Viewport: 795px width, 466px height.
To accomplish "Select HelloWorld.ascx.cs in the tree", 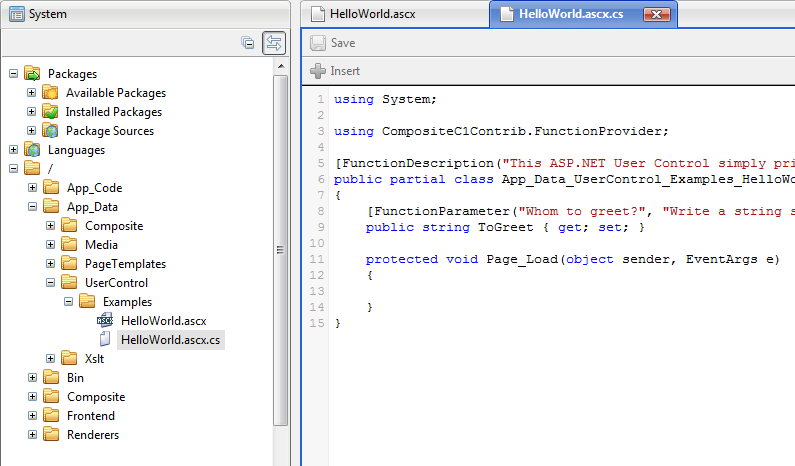I will pos(171,340).
